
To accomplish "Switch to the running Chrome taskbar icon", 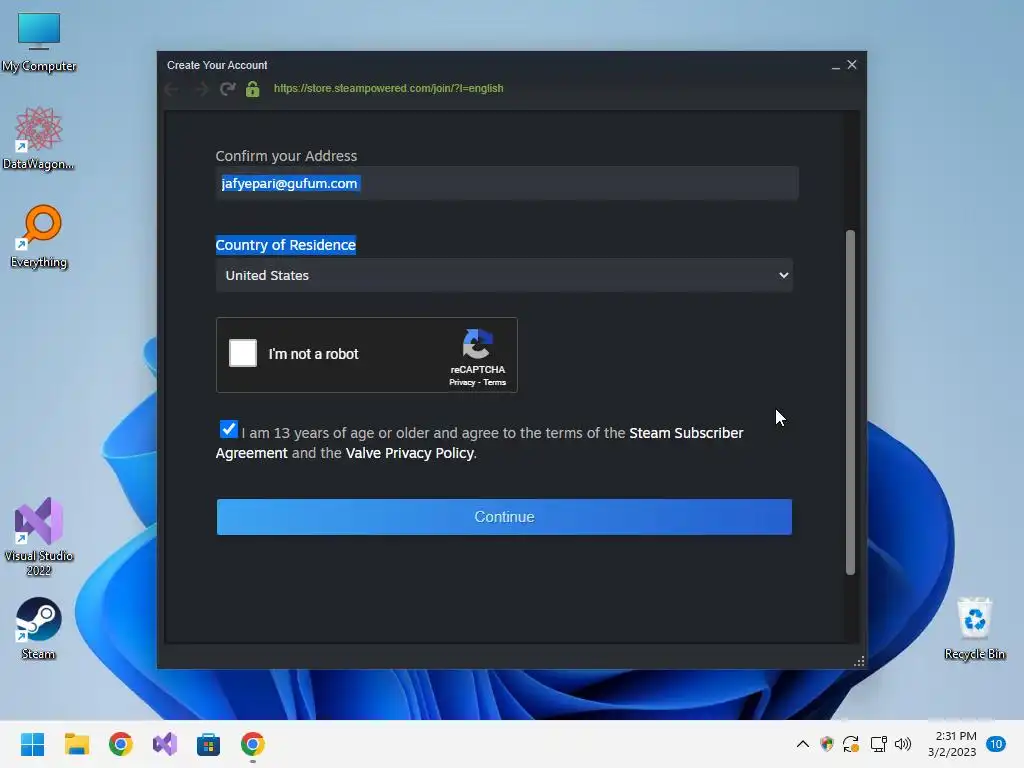I will [x=253, y=744].
